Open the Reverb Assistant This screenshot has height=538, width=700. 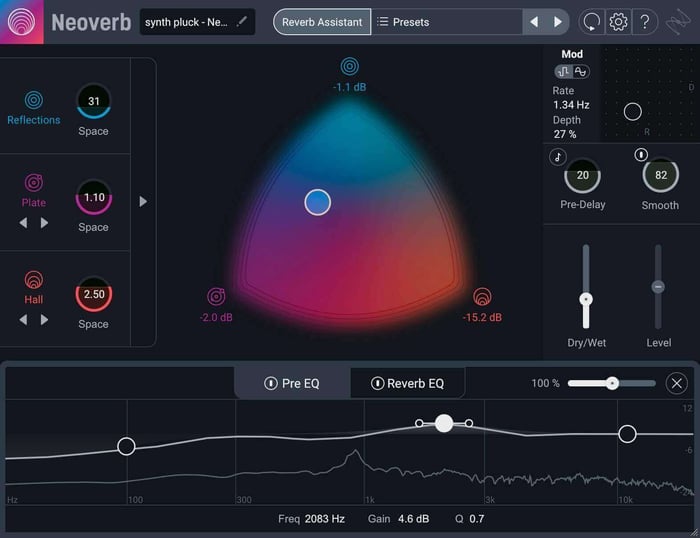[x=322, y=22]
